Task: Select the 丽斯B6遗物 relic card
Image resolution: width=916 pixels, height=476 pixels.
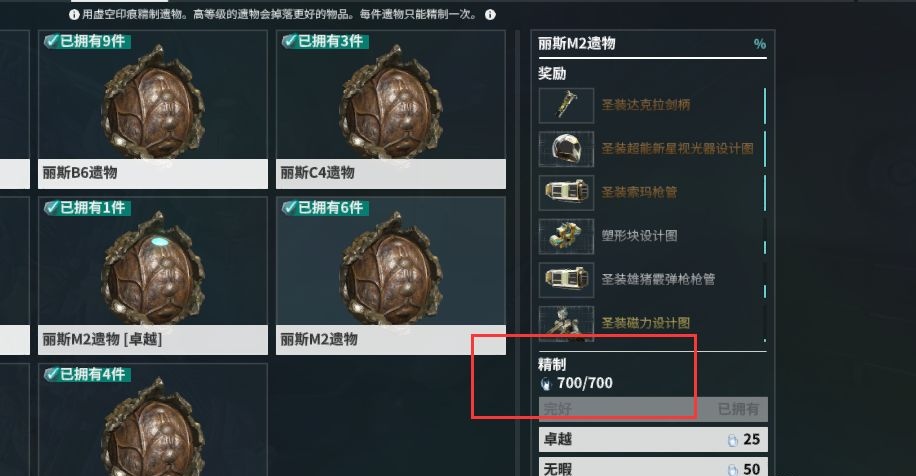Action: click(153, 109)
